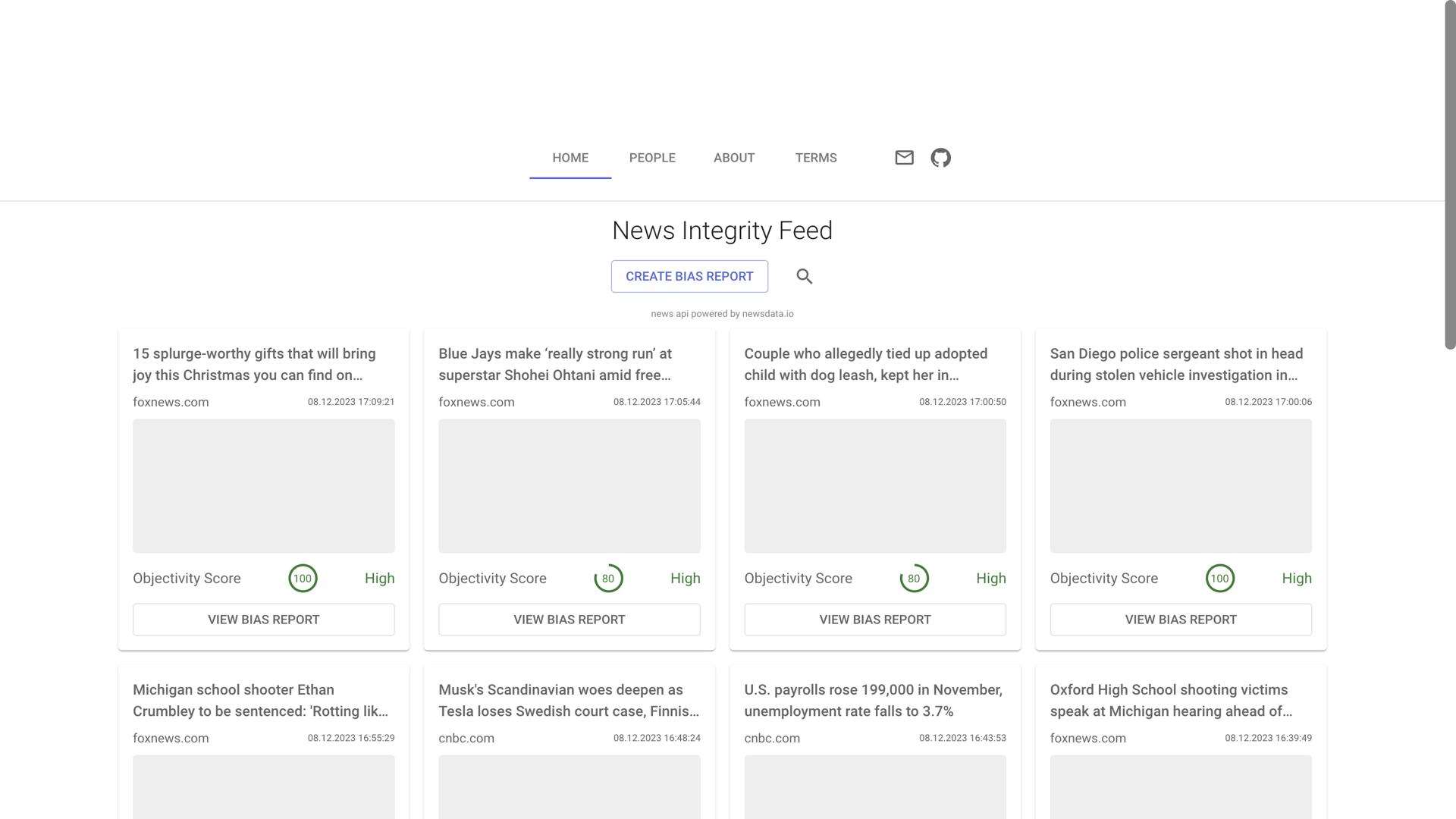Click the 100 score circle on Christmas gifts card
This screenshot has height=819, width=1456.
(x=303, y=579)
